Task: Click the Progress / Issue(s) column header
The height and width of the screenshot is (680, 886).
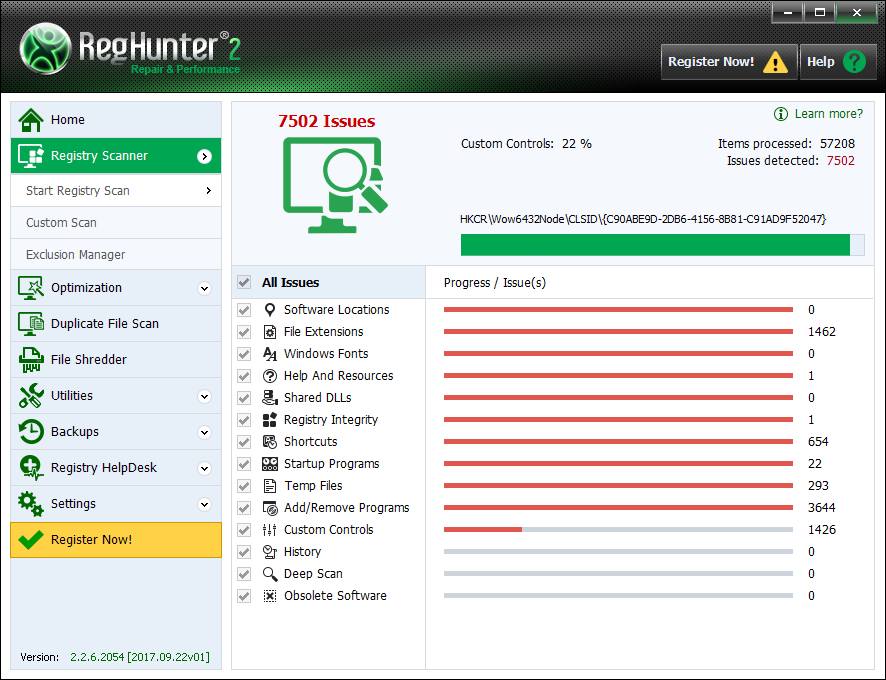Action: tap(494, 283)
